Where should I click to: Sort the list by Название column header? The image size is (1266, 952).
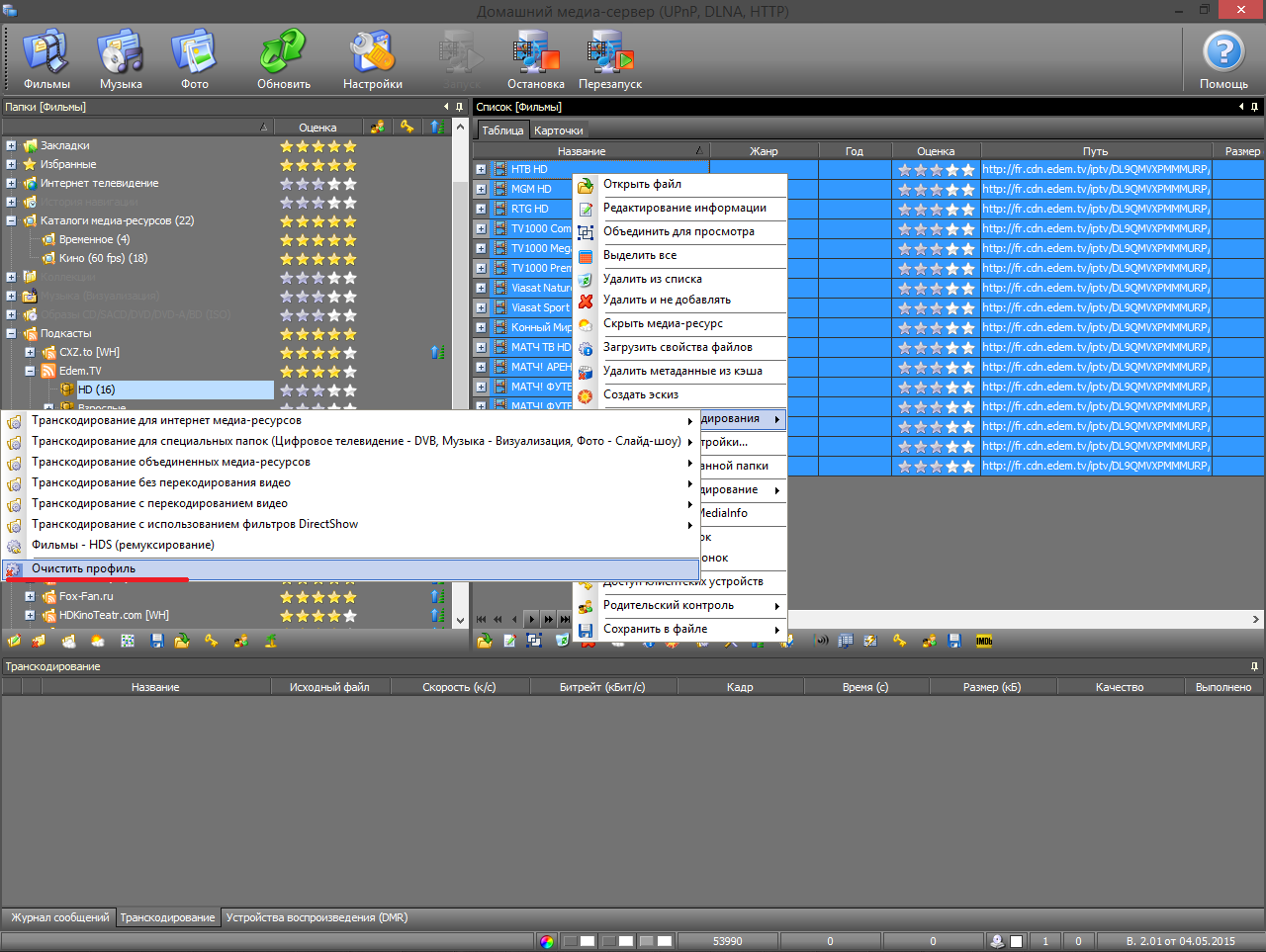[x=582, y=151]
